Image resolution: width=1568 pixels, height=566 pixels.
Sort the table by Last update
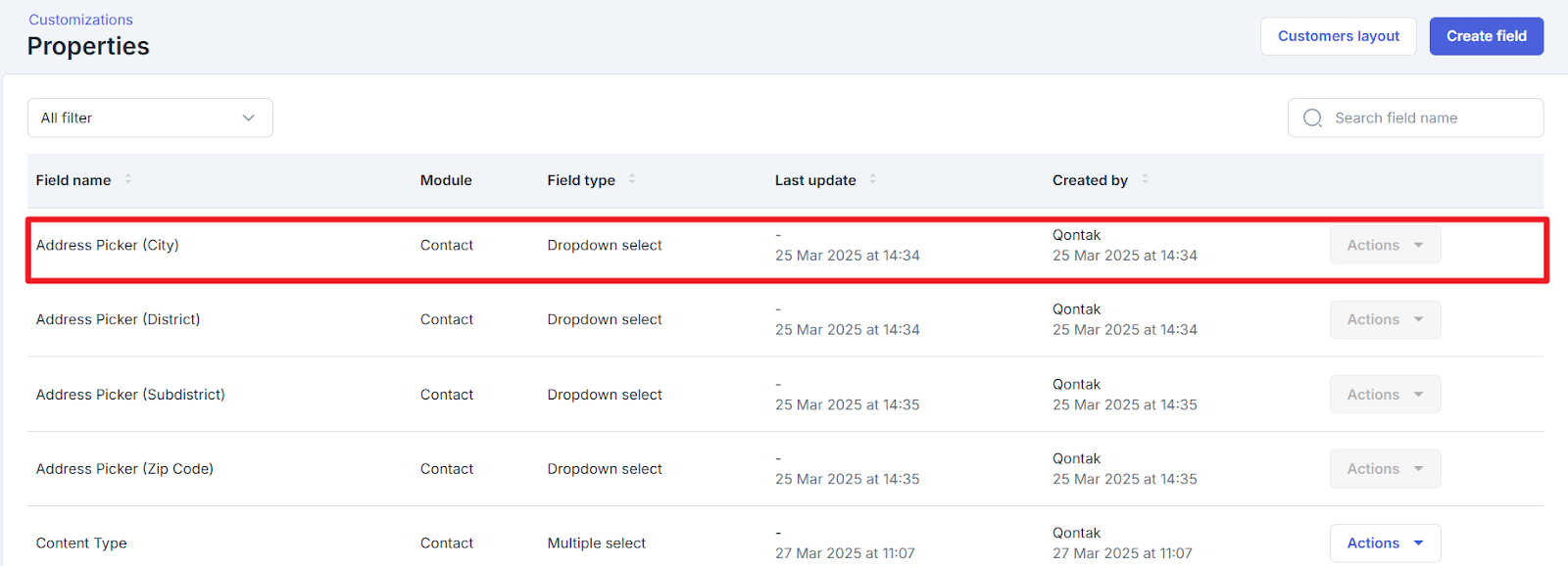(873, 179)
